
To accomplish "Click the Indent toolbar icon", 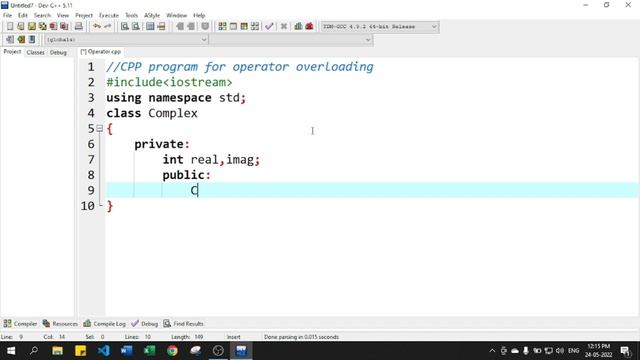I will (x=180, y=27).
